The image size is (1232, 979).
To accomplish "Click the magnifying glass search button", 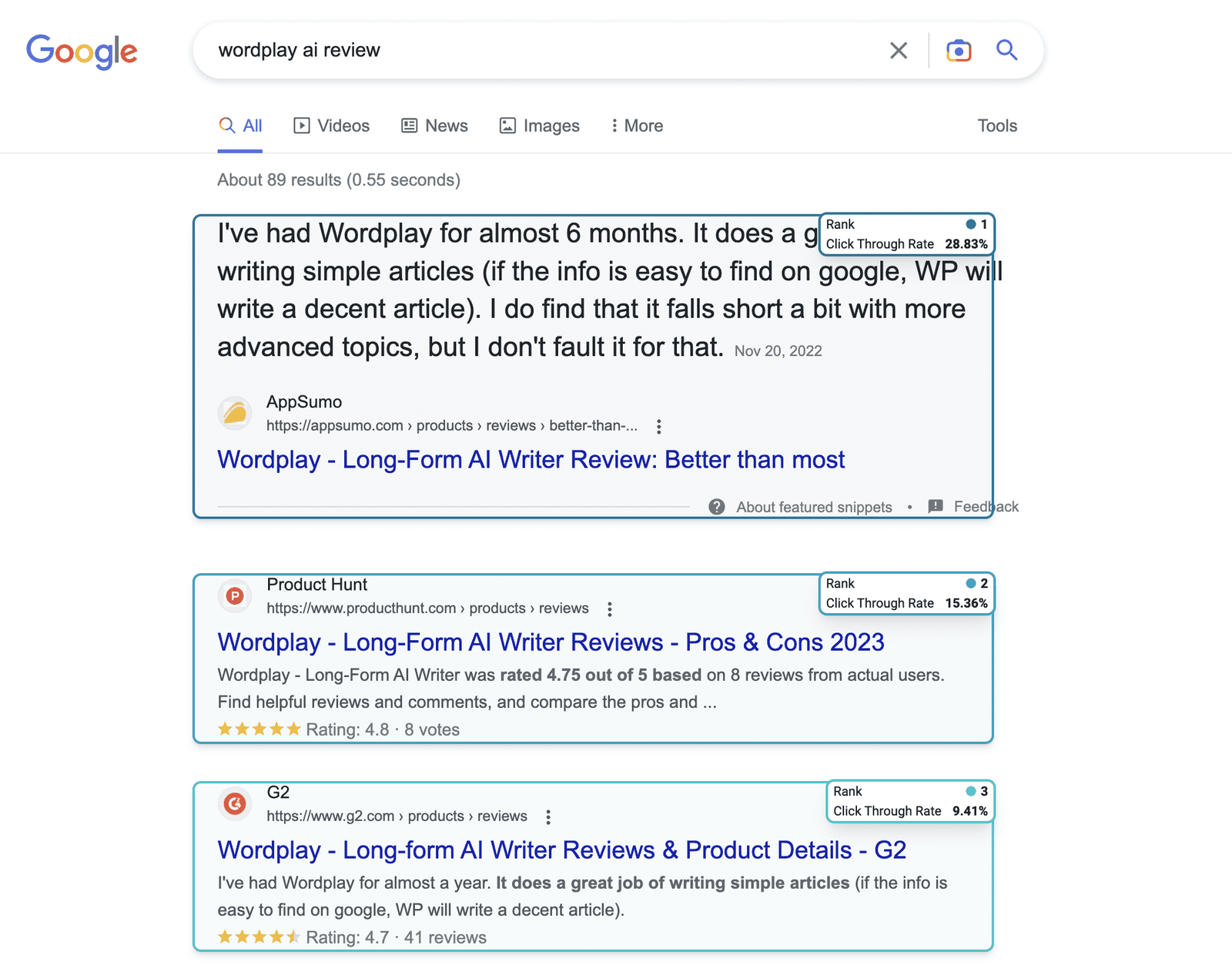I will click(1006, 51).
